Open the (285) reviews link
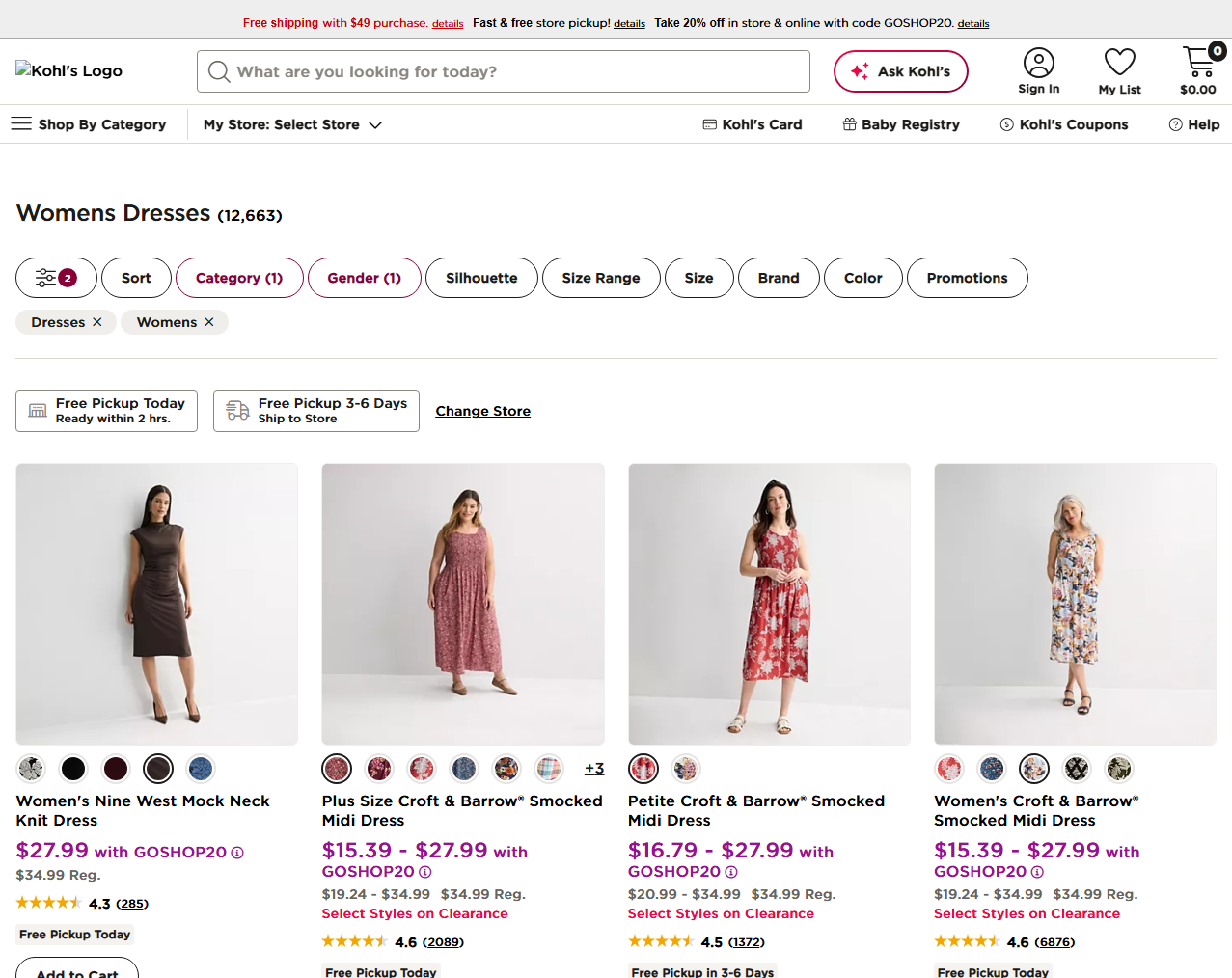 coord(132,904)
